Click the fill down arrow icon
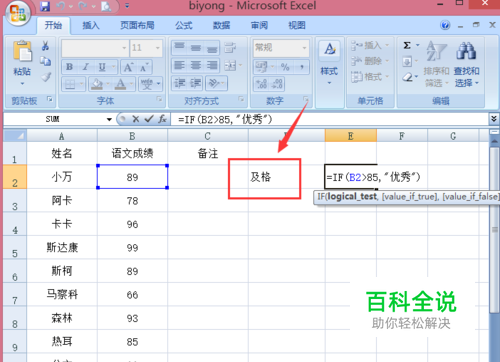This screenshot has width=500, height=362. click(407, 62)
